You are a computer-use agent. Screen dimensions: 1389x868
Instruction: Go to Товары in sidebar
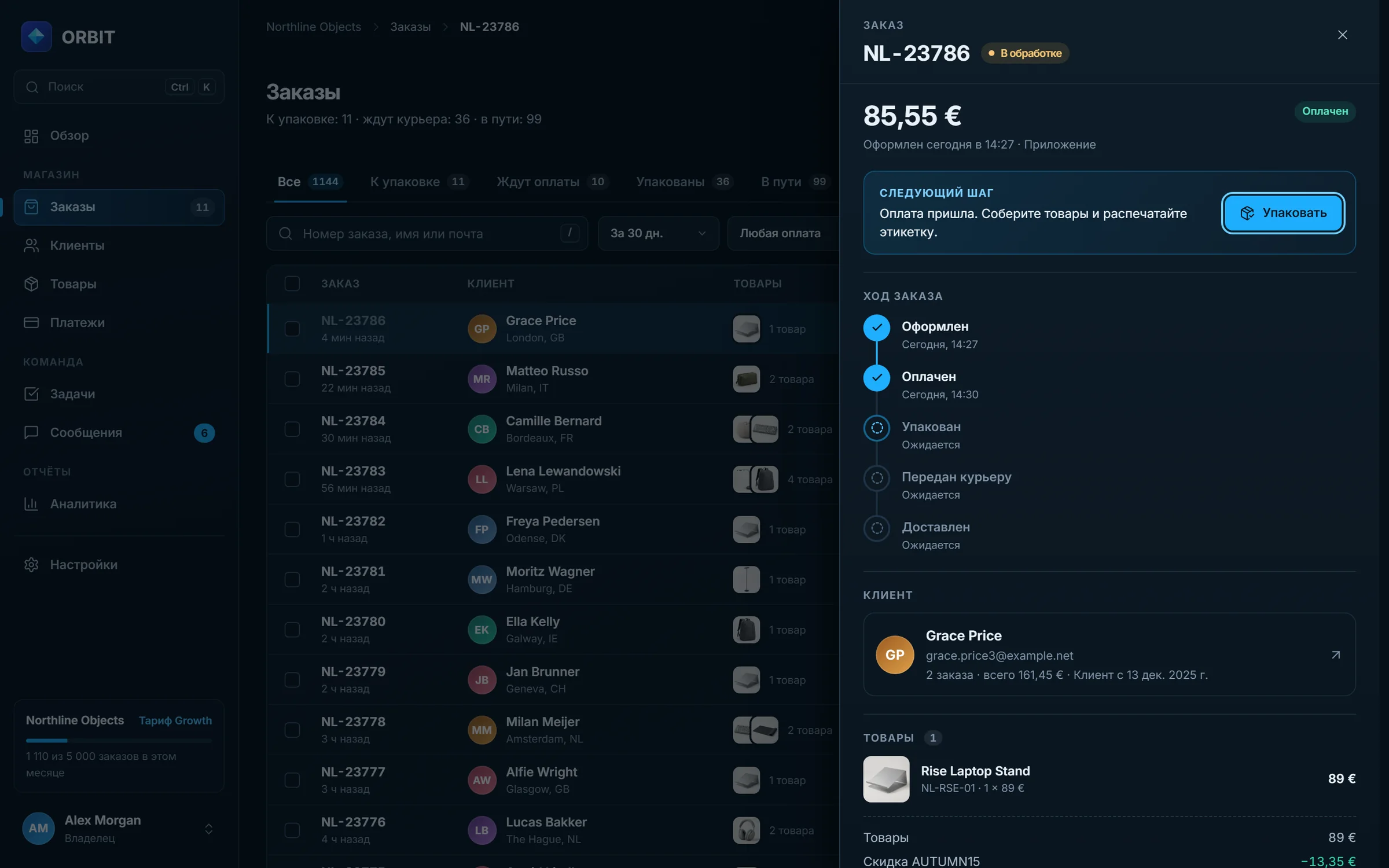pos(119,284)
